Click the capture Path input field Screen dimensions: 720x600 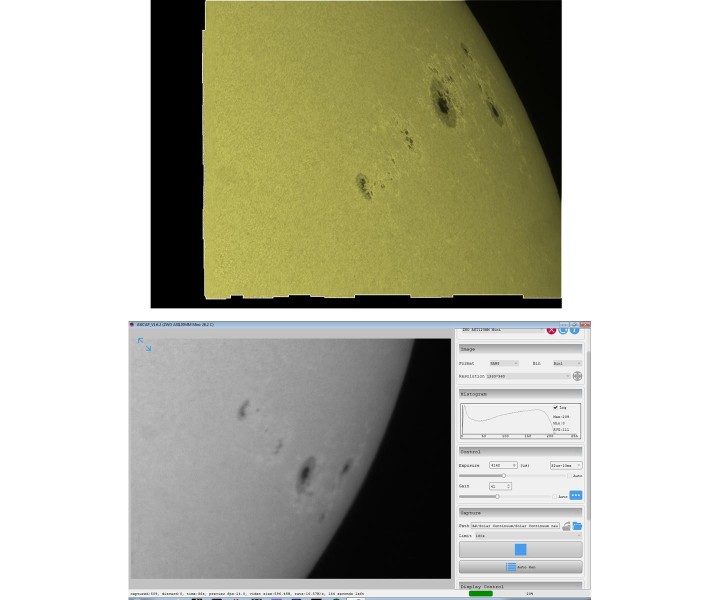[x=515, y=525]
